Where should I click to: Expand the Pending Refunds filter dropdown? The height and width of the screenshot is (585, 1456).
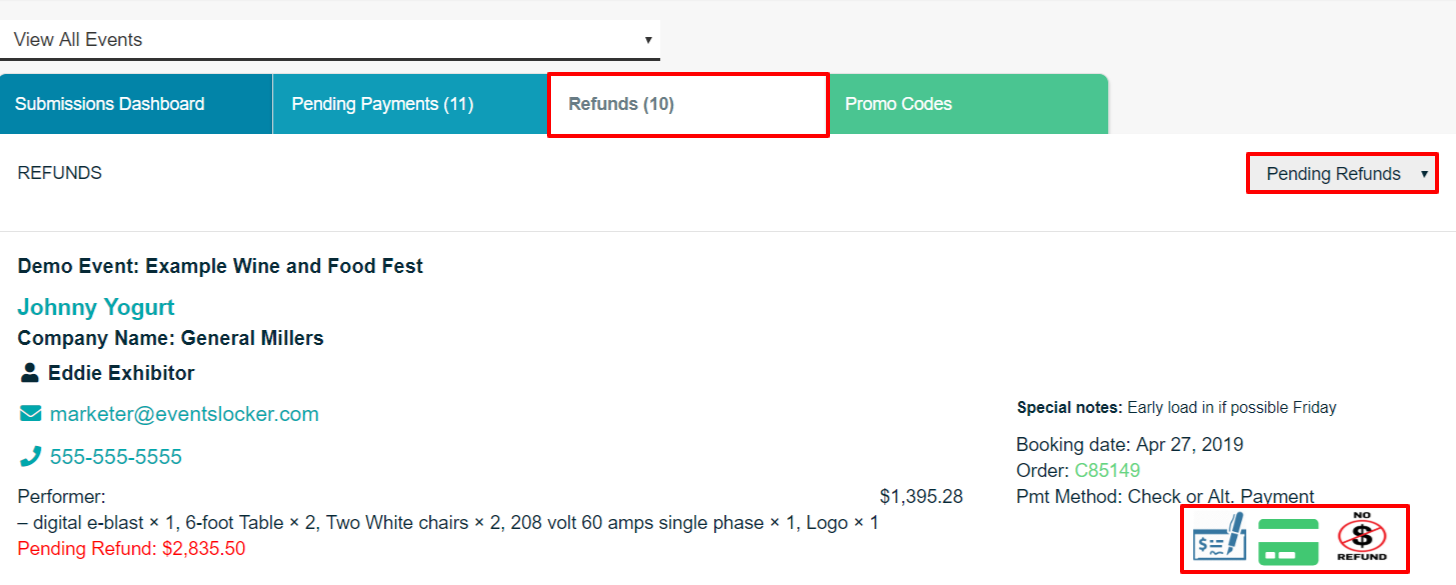click(x=1342, y=174)
